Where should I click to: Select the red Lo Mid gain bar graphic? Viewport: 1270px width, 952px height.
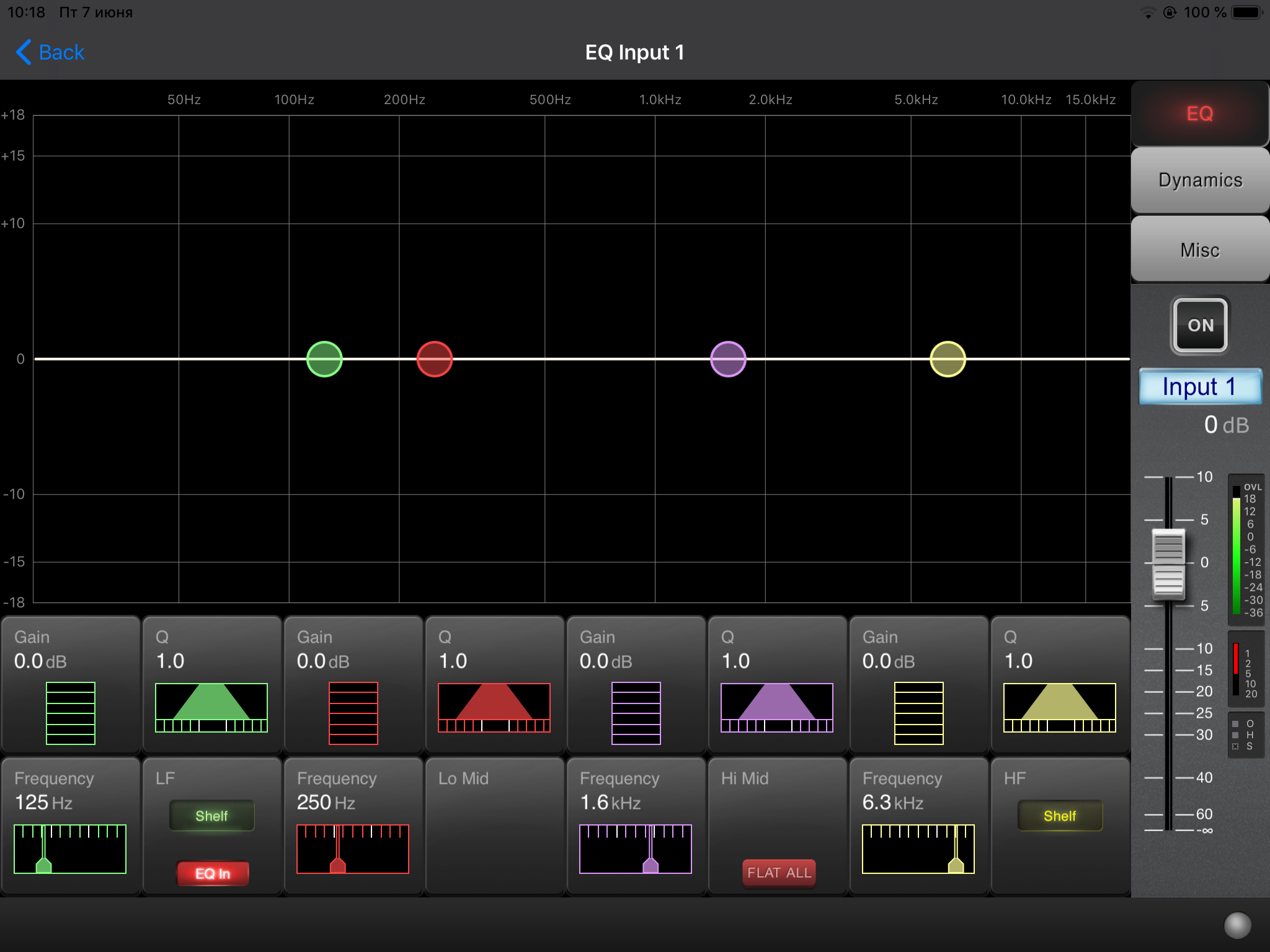coord(353,713)
